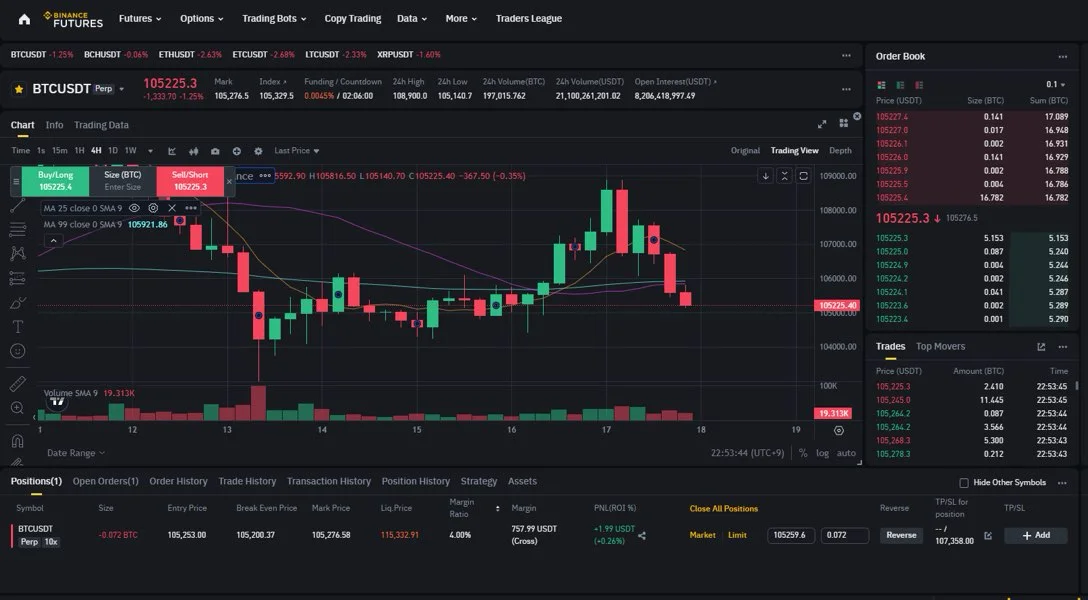Viewport: 1088px width, 600px height.
Task: Select the pattern drawing tool
Action: tap(17, 254)
